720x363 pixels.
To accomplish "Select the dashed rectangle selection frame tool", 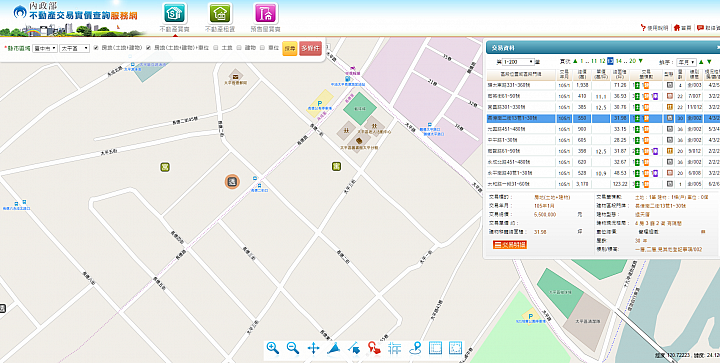I will pyautogui.click(x=455, y=348).
